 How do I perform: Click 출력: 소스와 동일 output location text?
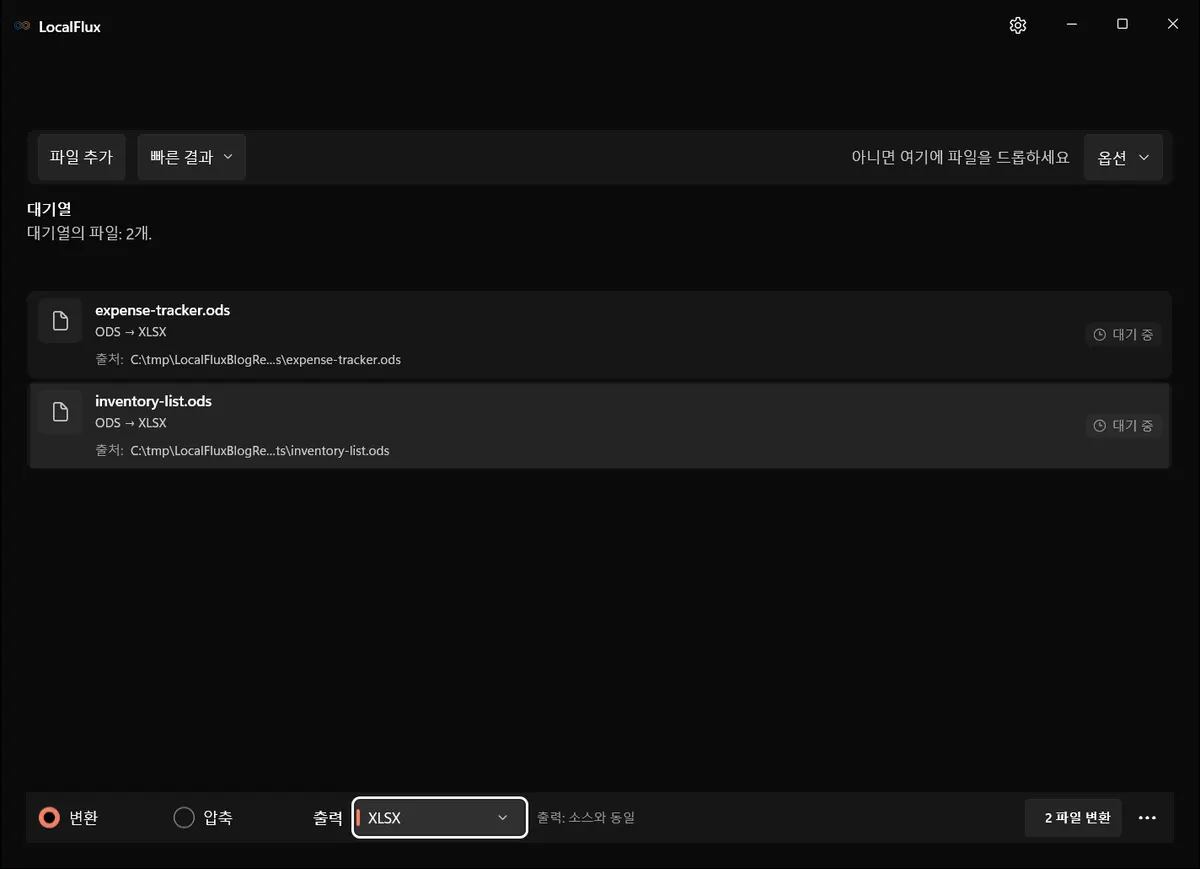pyautogui.click(x=586, y=818)
